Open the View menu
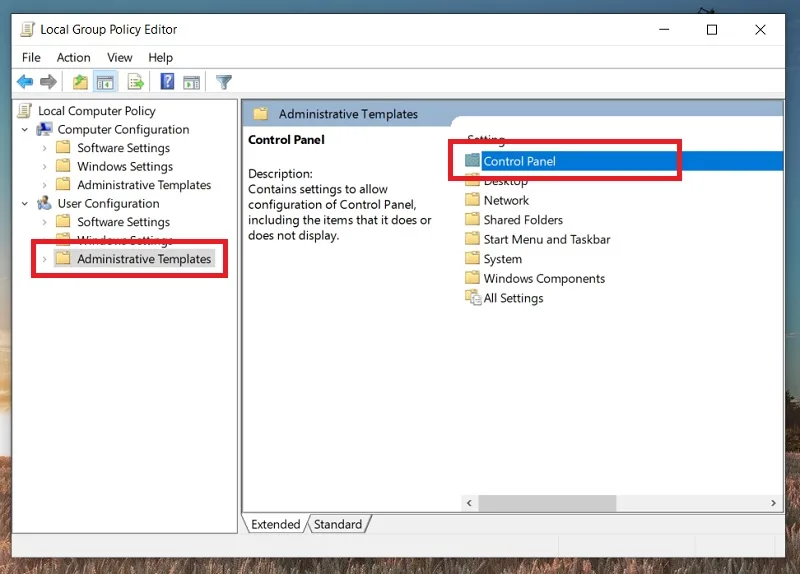 (119, 58)
